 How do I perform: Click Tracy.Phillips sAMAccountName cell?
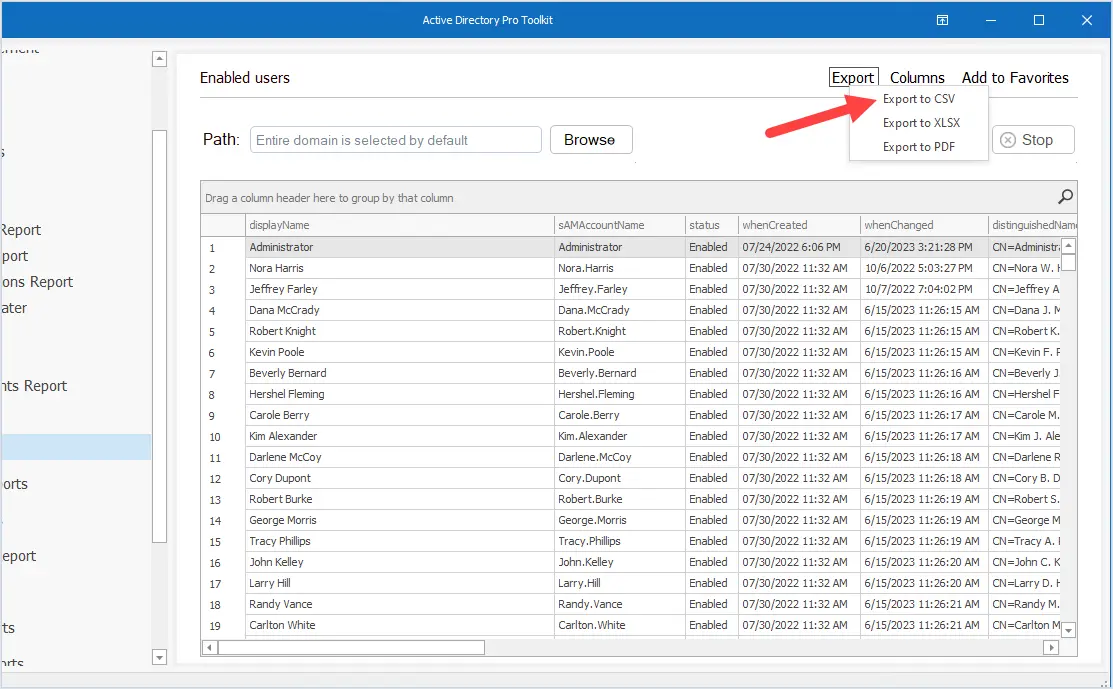(x=619, y=541)
